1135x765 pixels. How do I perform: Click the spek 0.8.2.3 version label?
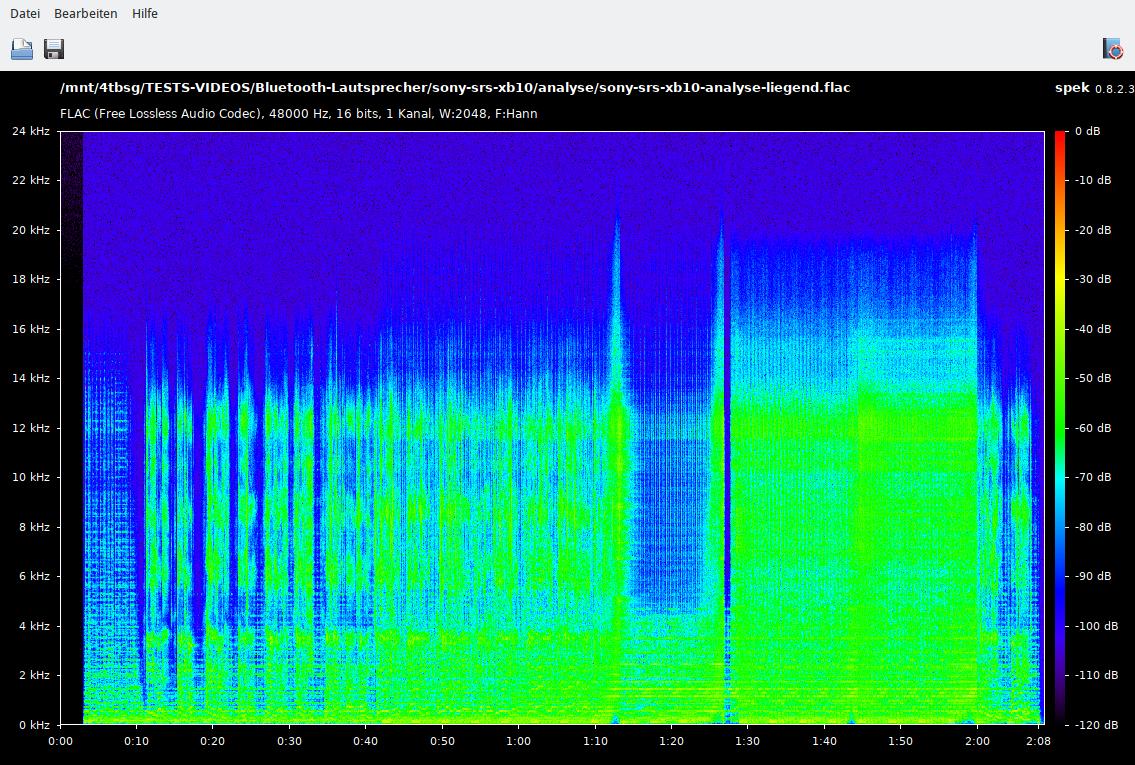(1094, 88)
